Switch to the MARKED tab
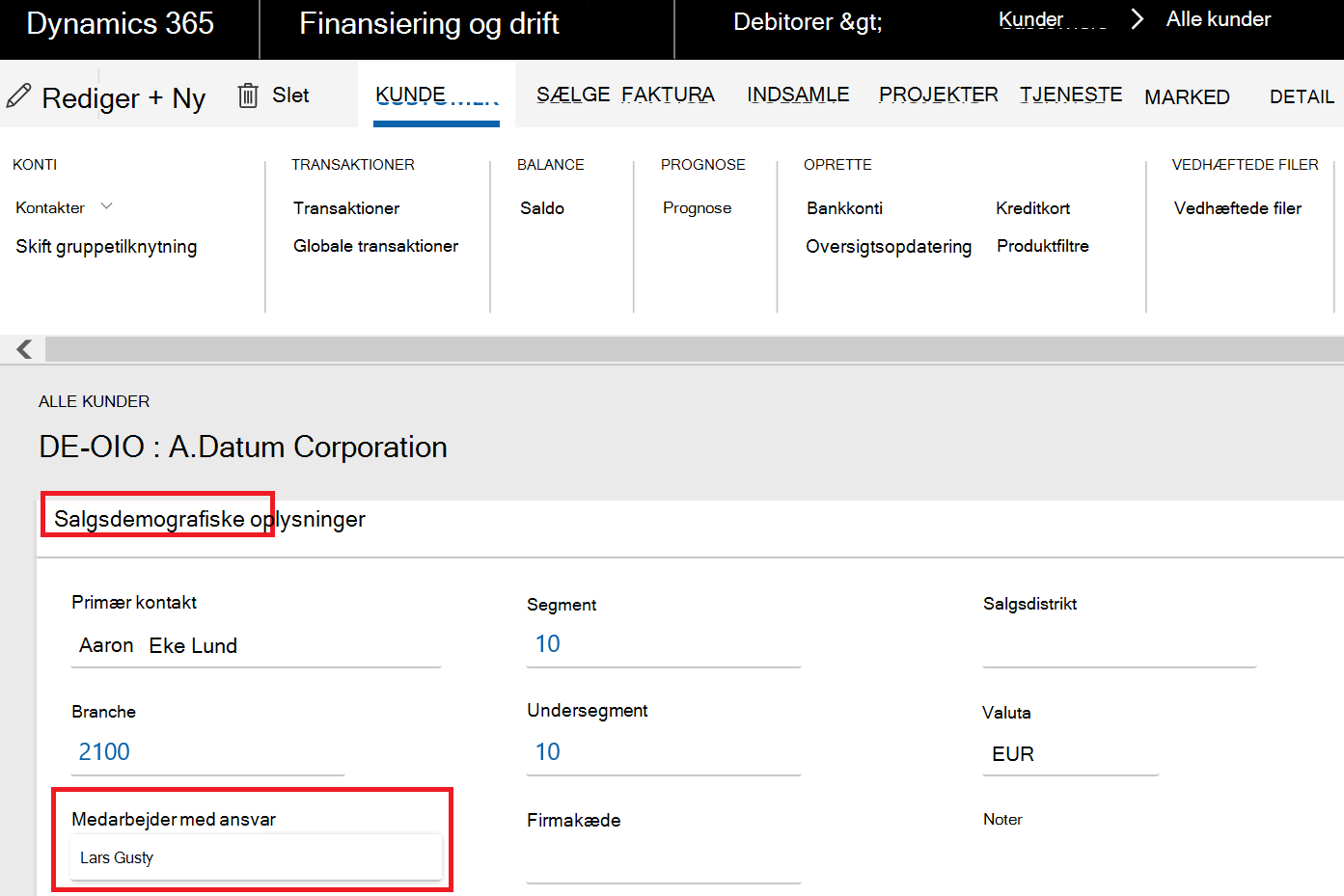Screen dimensions: 1344x896 tap(1187, 96)
